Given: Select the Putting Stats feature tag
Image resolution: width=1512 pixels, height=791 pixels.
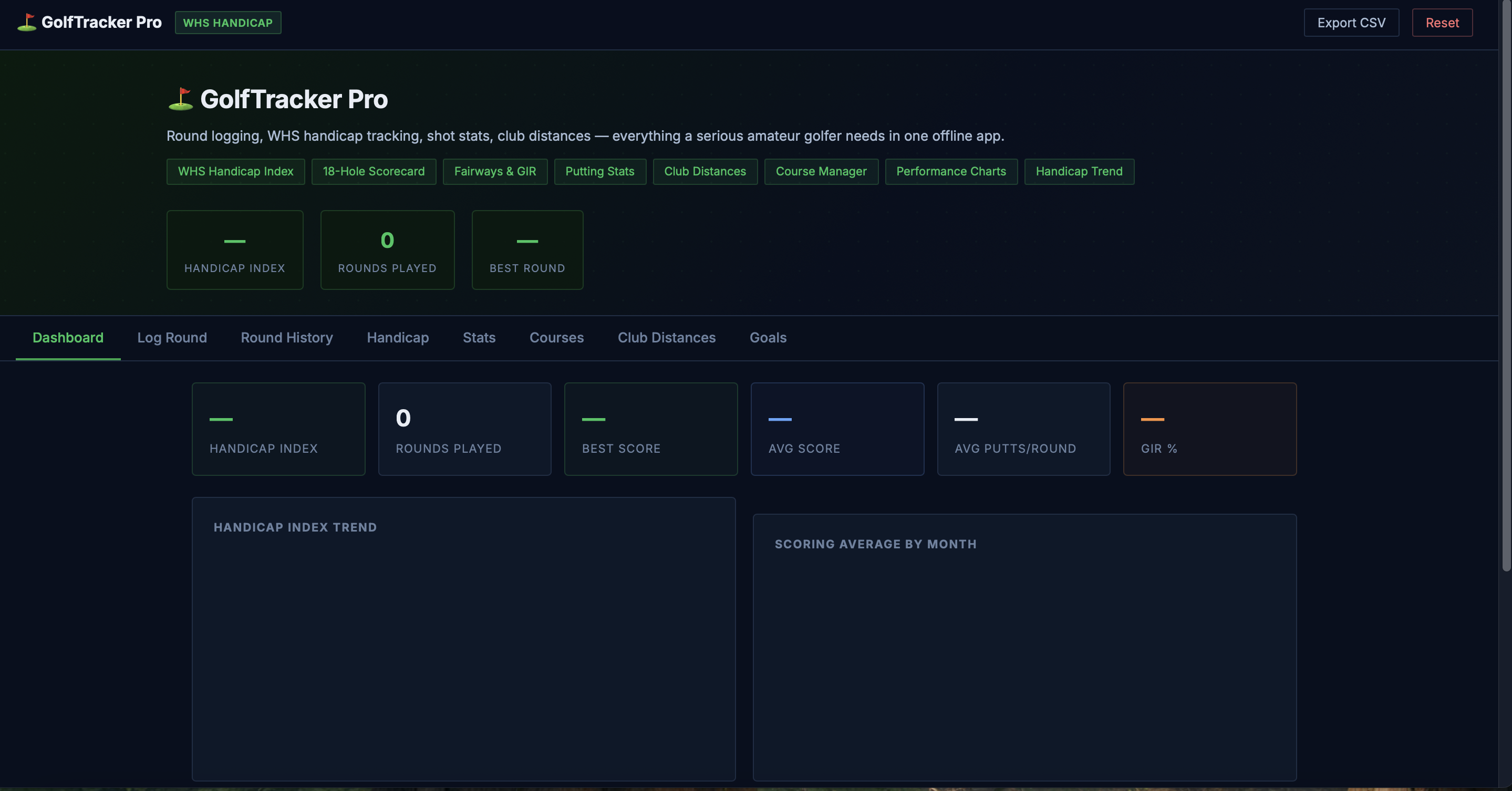Looking at the screenshot, I should [600, 171].
